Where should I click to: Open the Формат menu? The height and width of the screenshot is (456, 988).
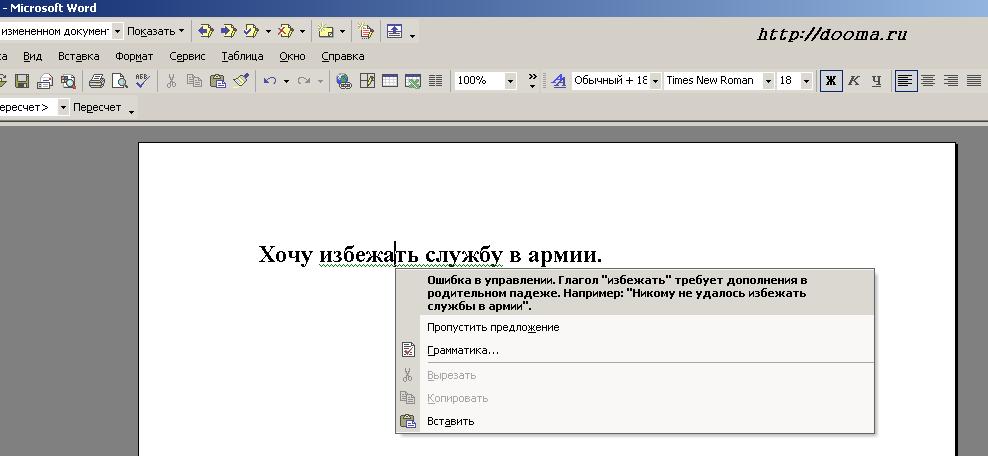tap(134, 57)
